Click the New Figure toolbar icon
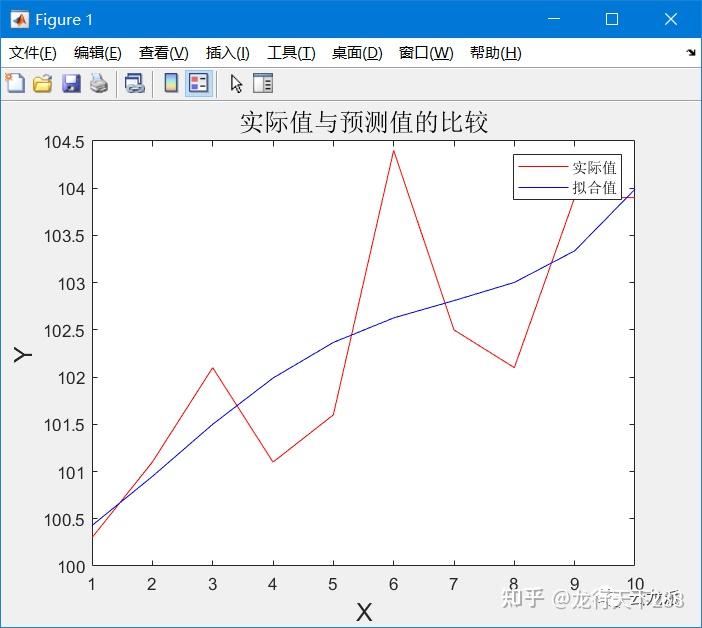Viewport: 702px width, 628px height. [16, 83]
